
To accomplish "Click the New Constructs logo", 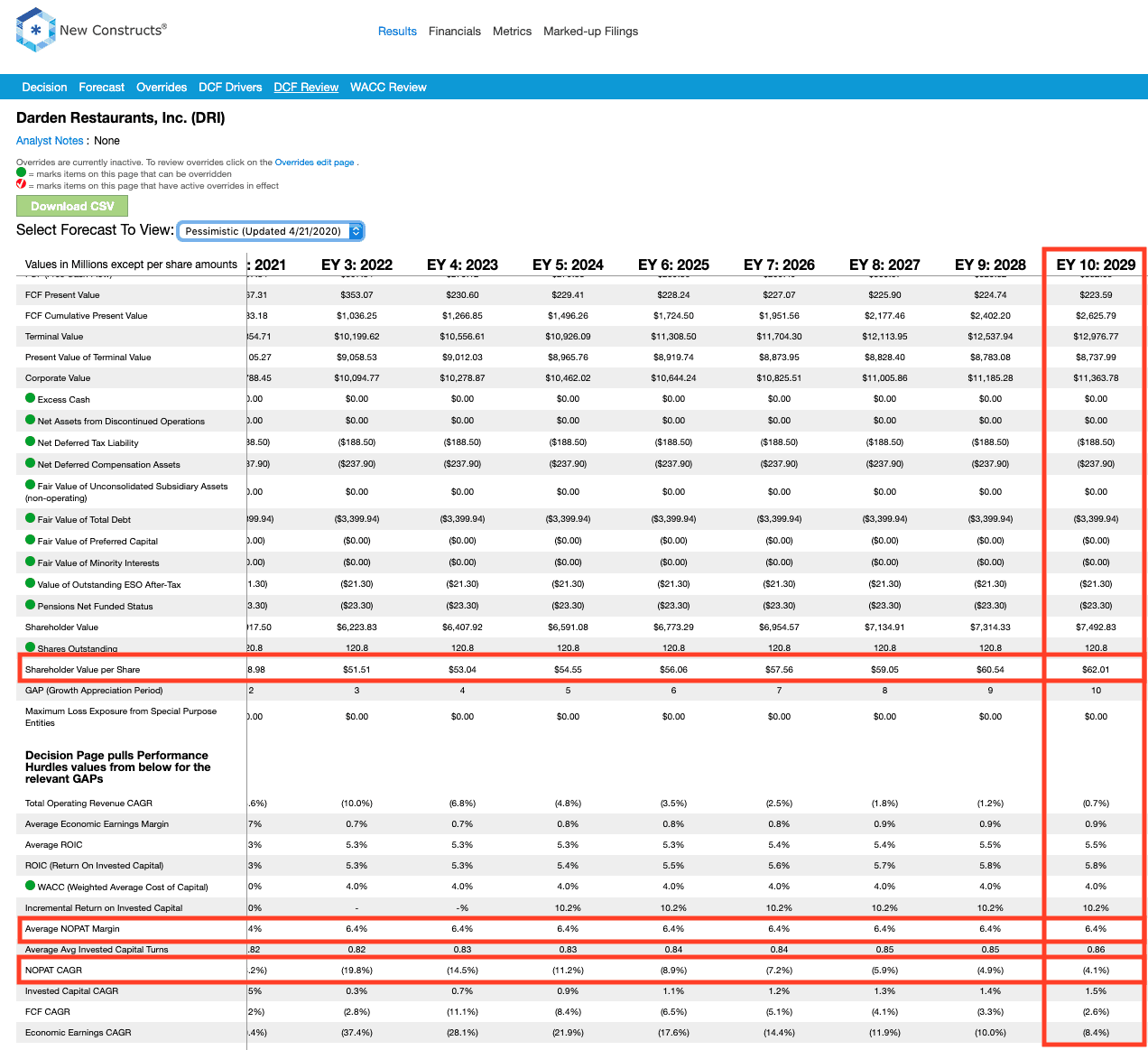I will coord(91,30).
